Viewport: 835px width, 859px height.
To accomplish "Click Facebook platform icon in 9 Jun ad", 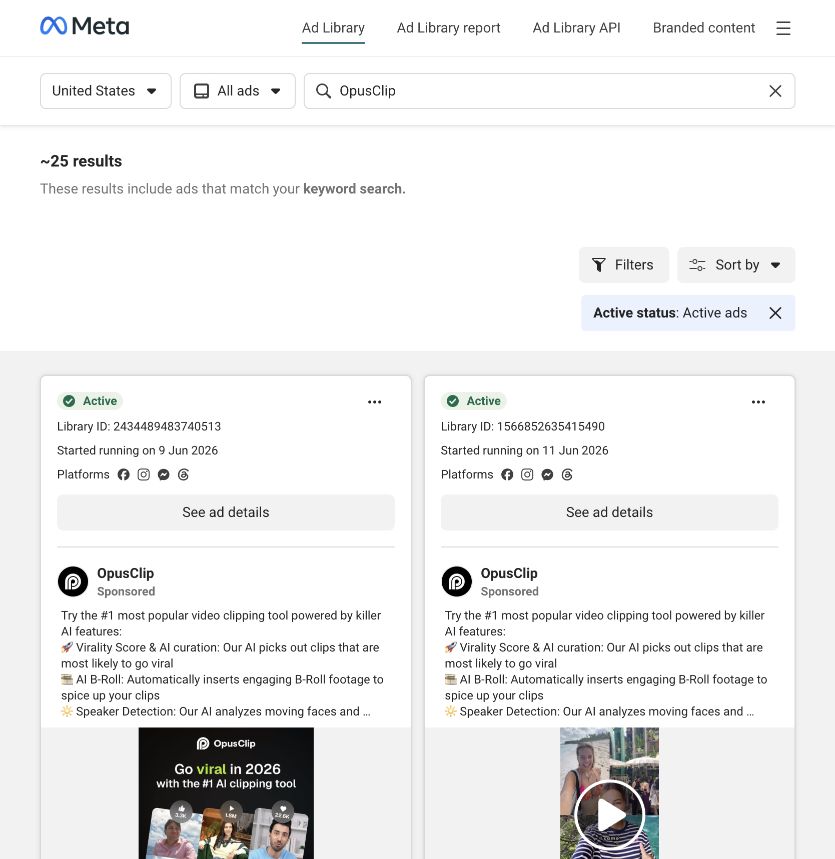I will click(x=123, y=474).
